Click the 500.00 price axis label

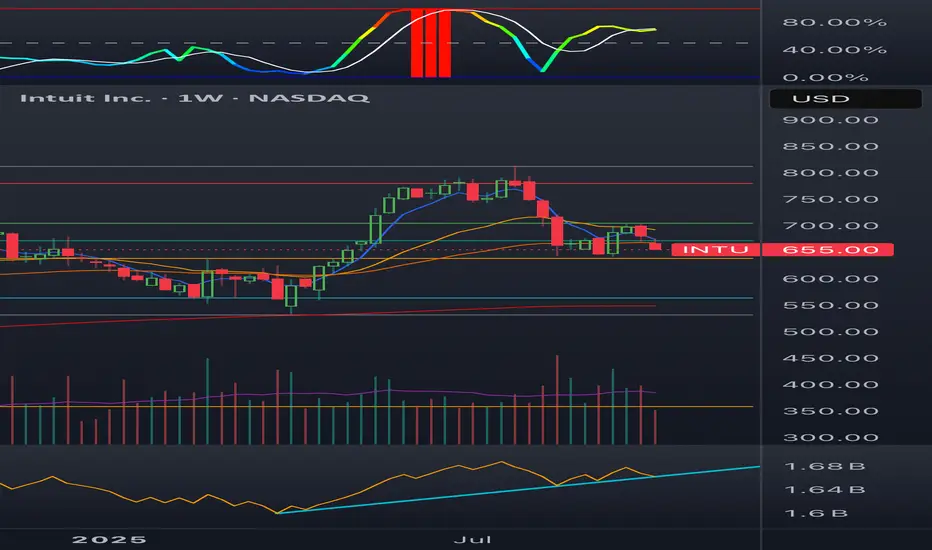click(830, 332)
